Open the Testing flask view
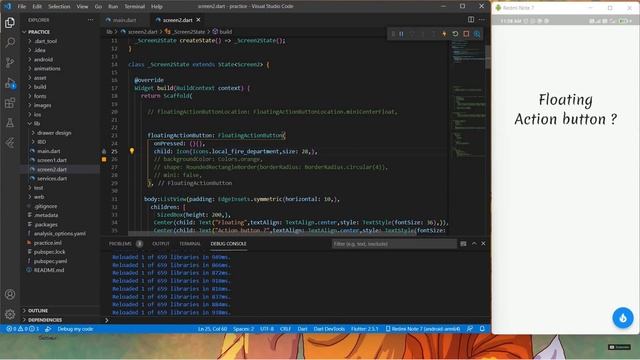Viewport: 640px width, 360px height. click(x=10, y=122)
